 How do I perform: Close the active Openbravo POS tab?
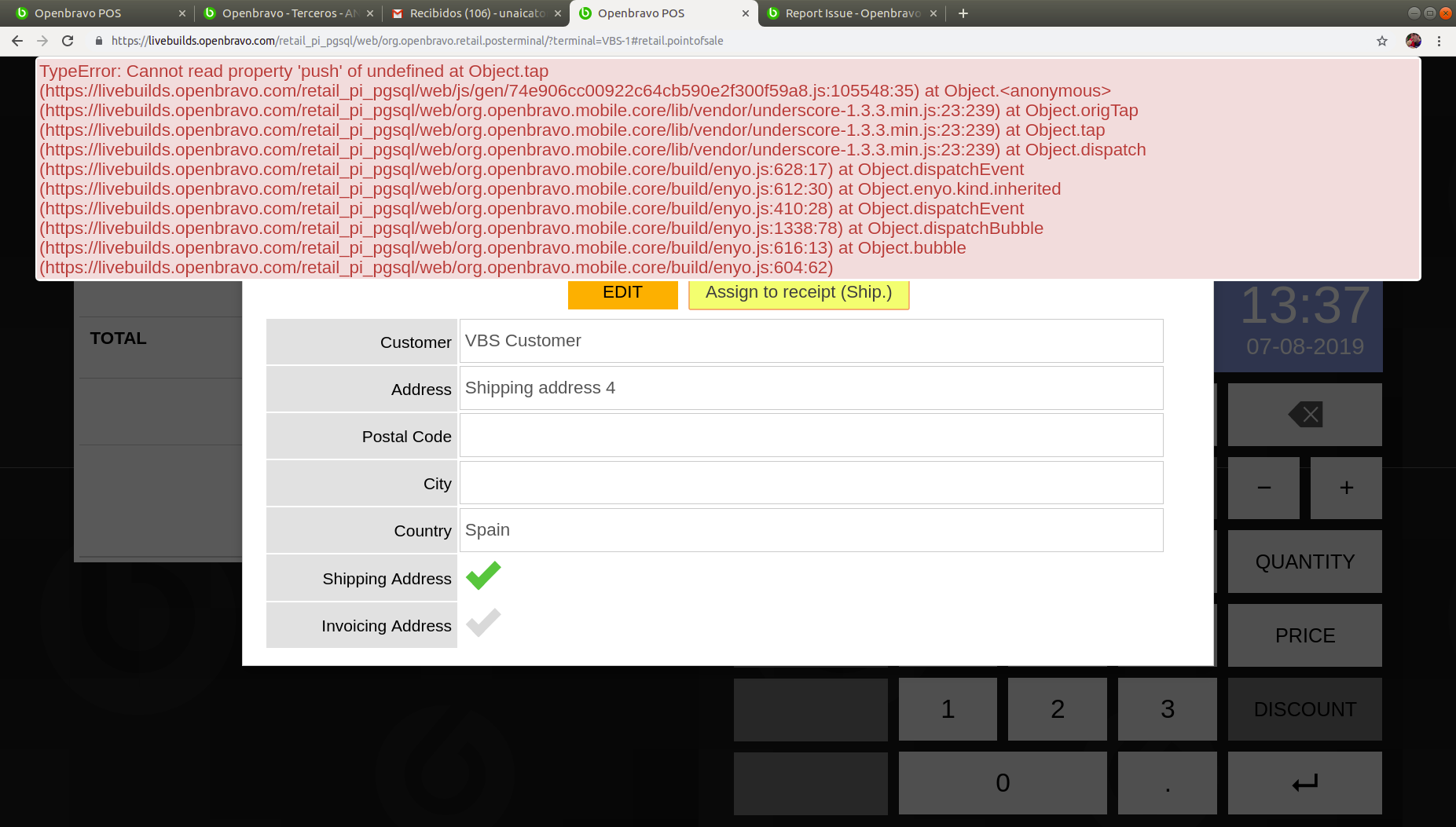(746, 13)
